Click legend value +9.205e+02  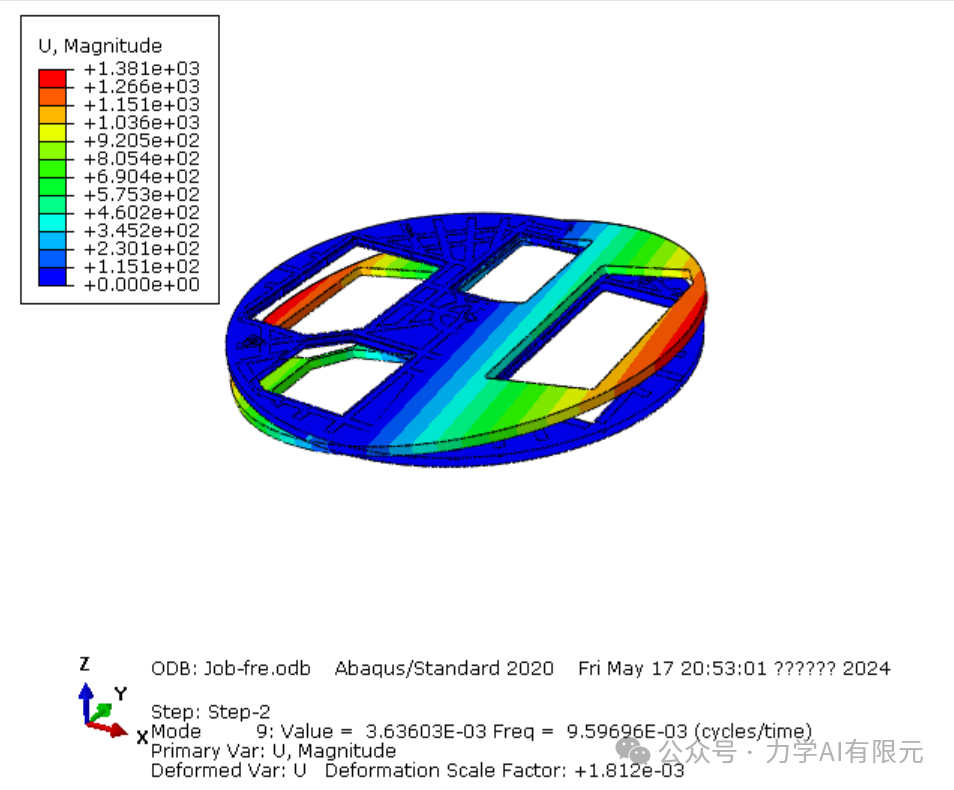(142, 141)
